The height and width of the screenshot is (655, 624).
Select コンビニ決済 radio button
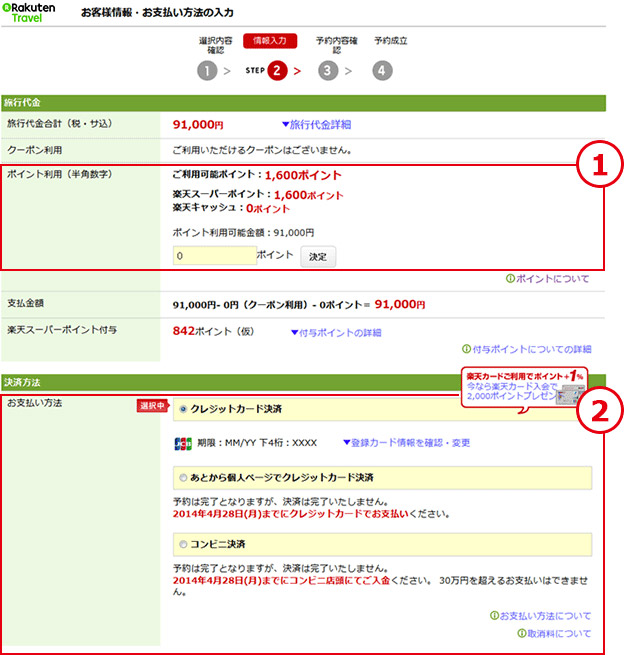(183, 544)
